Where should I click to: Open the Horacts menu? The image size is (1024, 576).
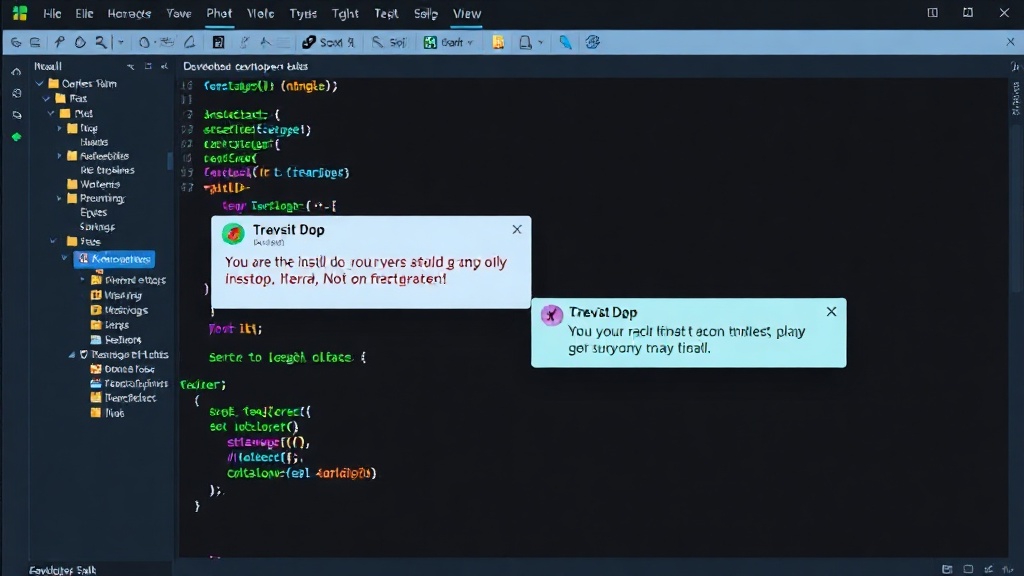pos(129,13)
